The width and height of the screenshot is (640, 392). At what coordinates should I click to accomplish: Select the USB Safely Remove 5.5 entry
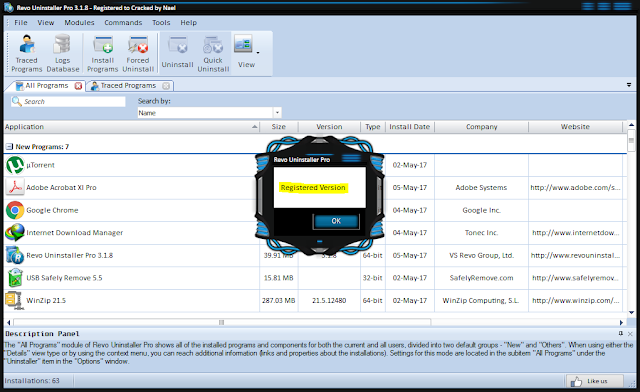[64, 278]
